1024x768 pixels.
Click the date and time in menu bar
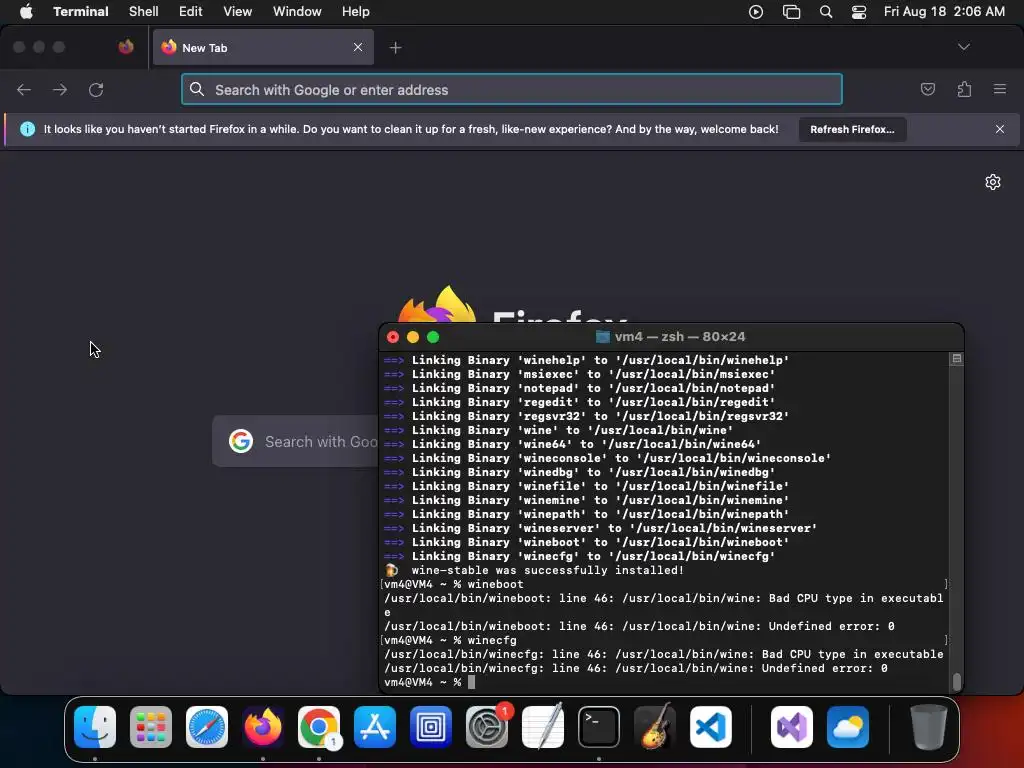pos(944,12)
